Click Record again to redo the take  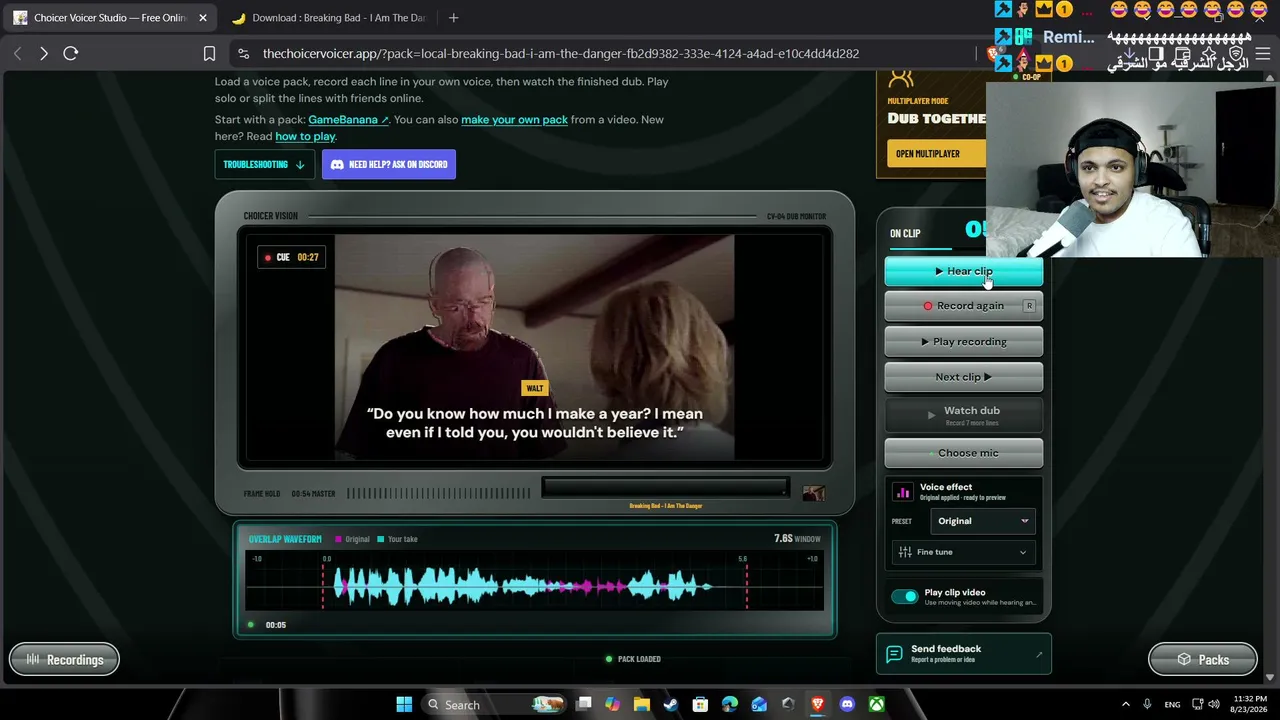(x=963, y=306)
